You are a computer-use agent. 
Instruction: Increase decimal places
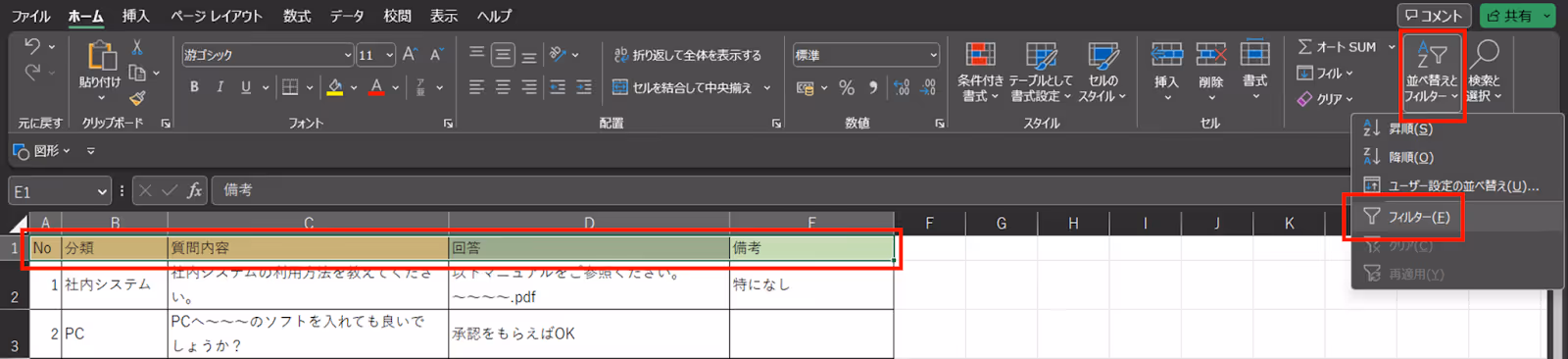click(902, 88)
